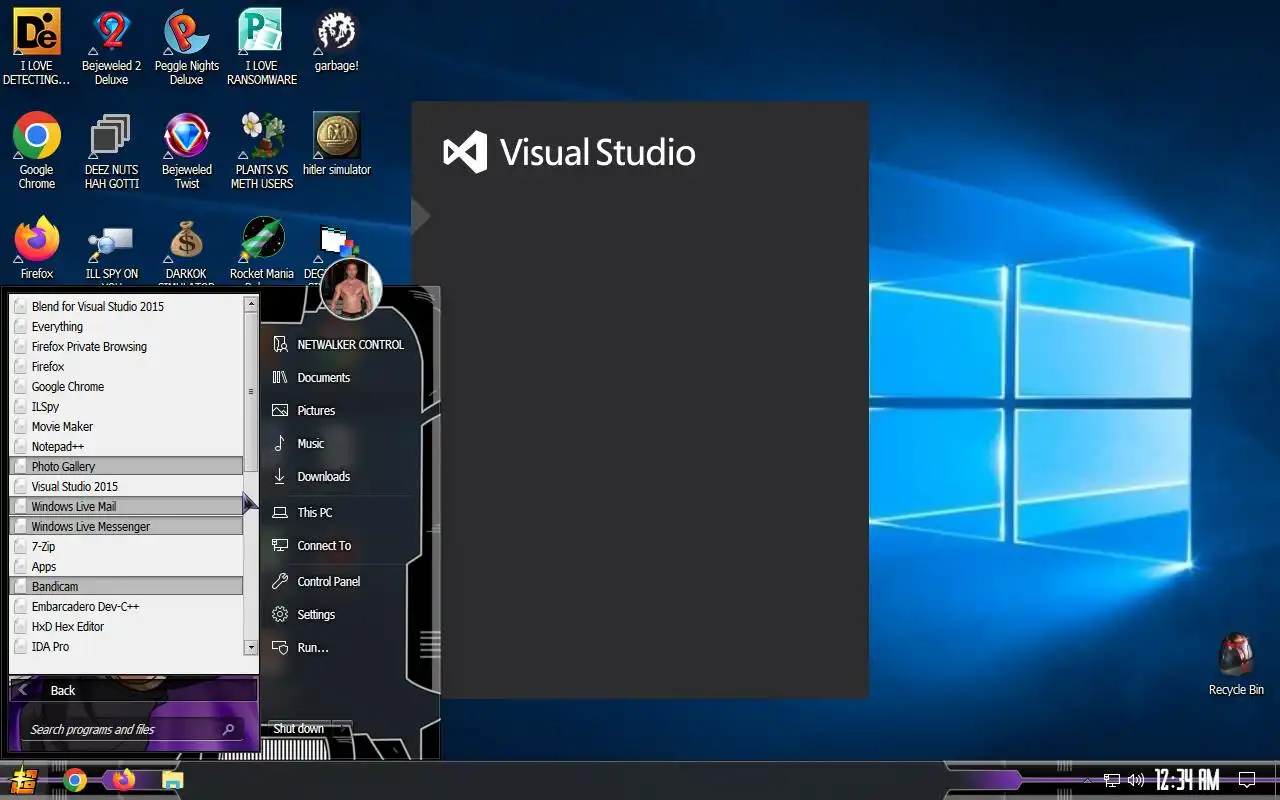Screen dimensions: 1280x800
Task: Click the programs list scrollbar down arrow
Action: click(x=251, y=648)
